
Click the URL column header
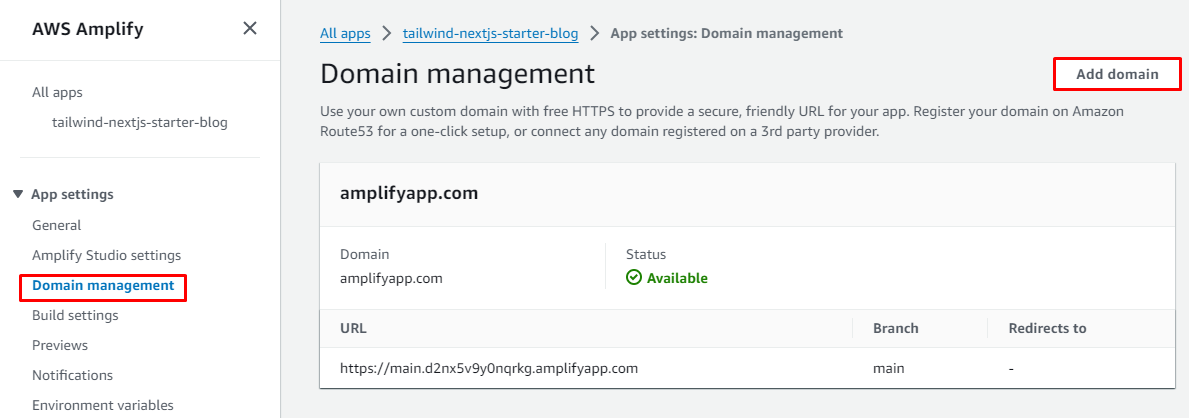354,328
